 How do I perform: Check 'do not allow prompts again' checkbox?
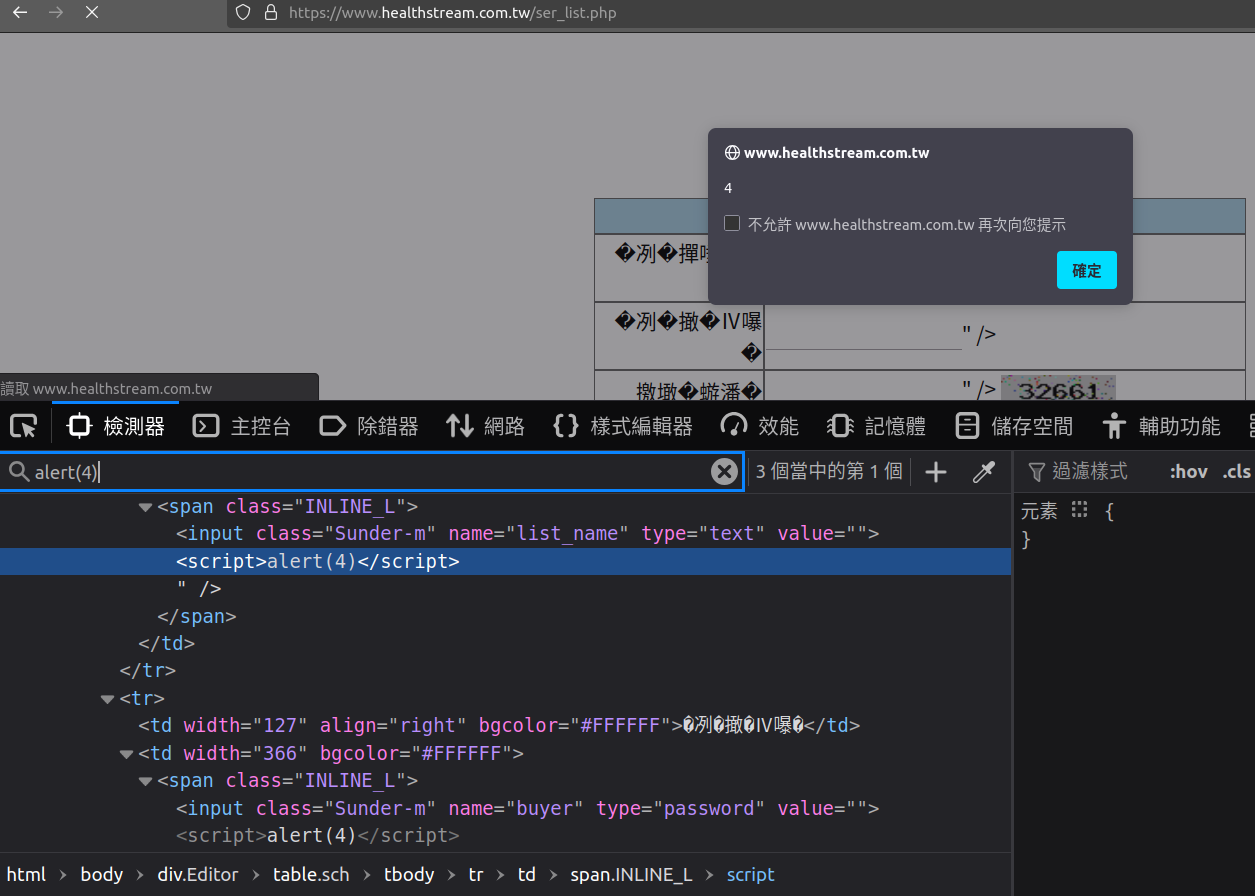(x=732, y=223)
